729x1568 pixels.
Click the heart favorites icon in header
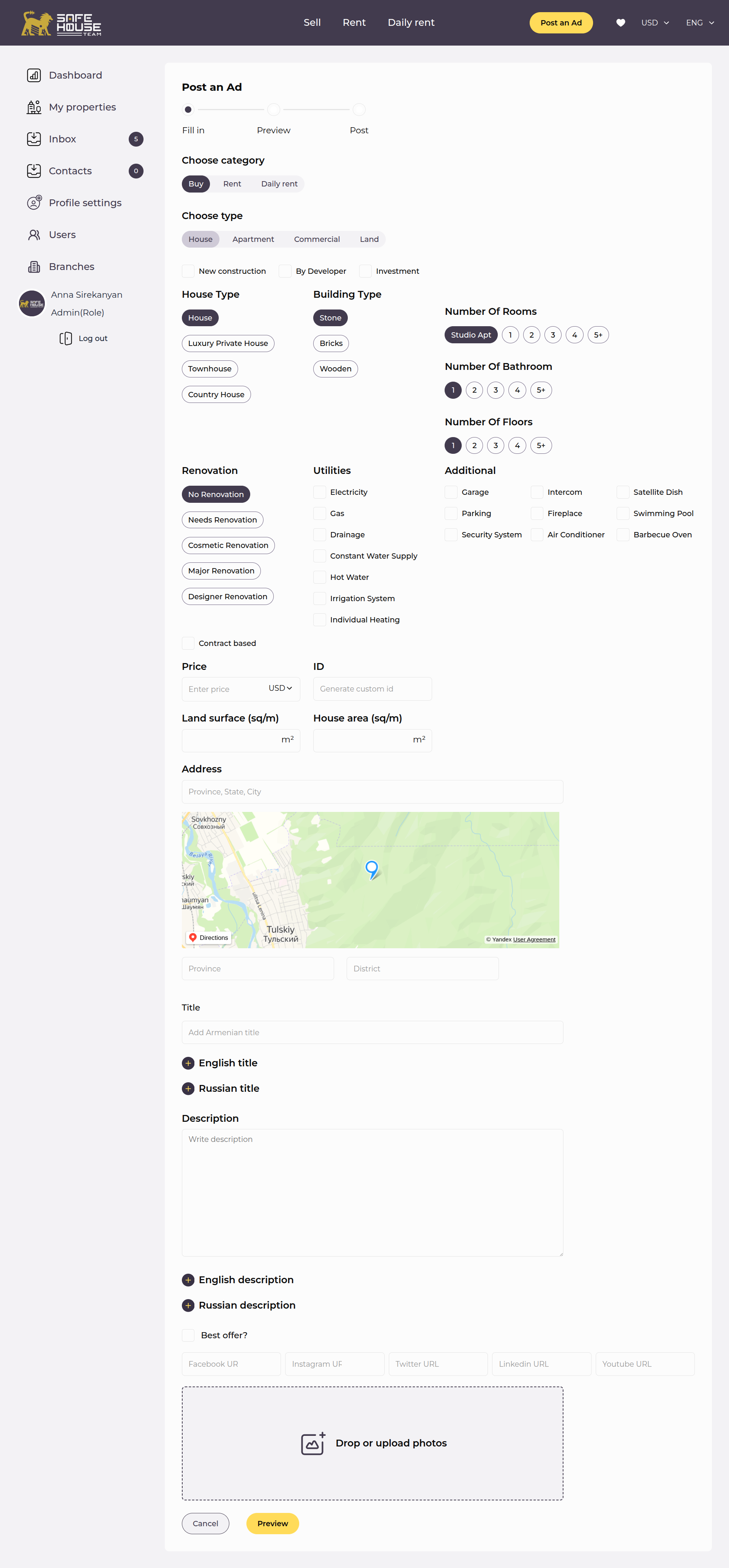[x=620, y=22]
